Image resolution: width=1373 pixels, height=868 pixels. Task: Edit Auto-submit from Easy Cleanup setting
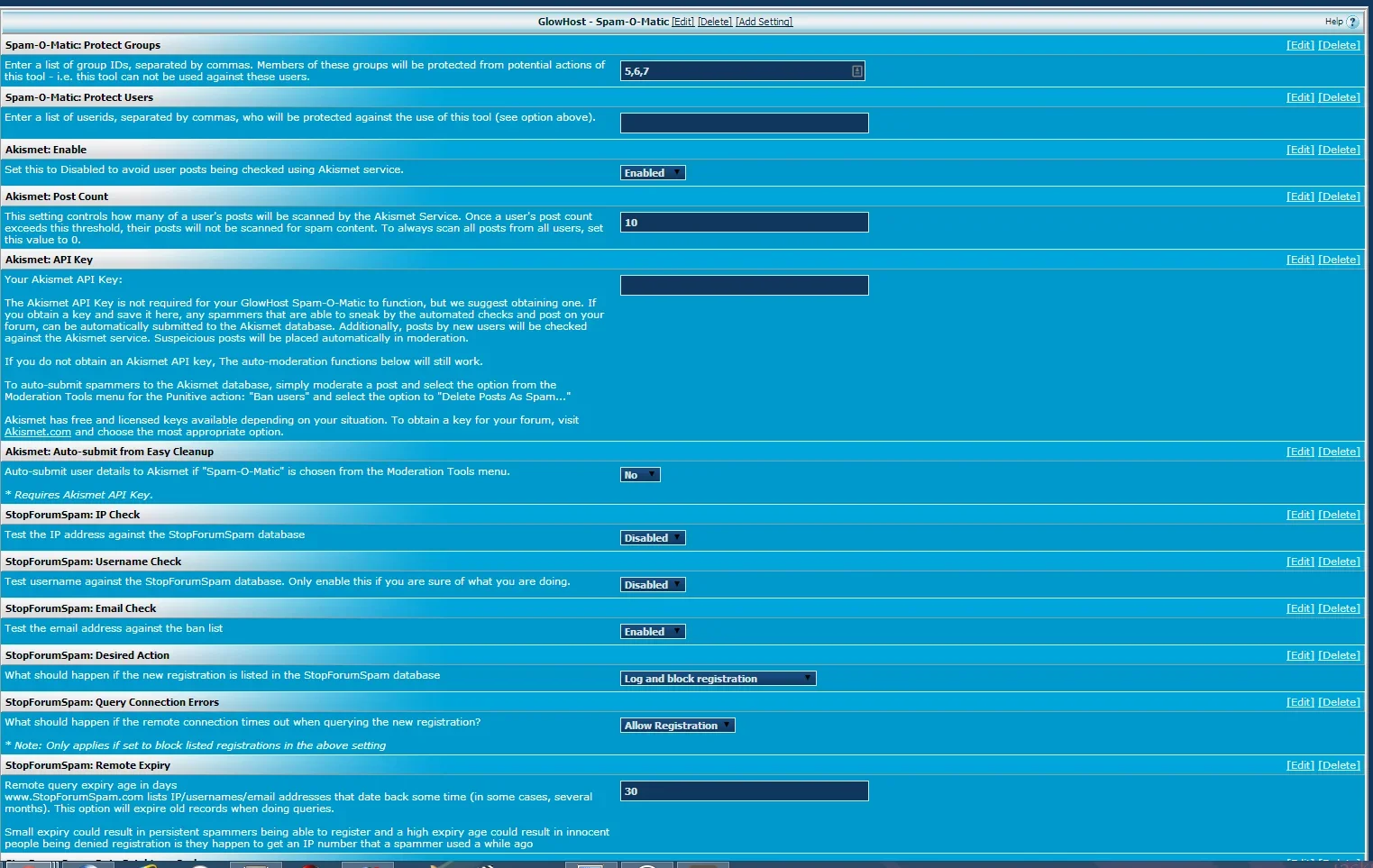pyautogui.click(x=1300, y=452)
